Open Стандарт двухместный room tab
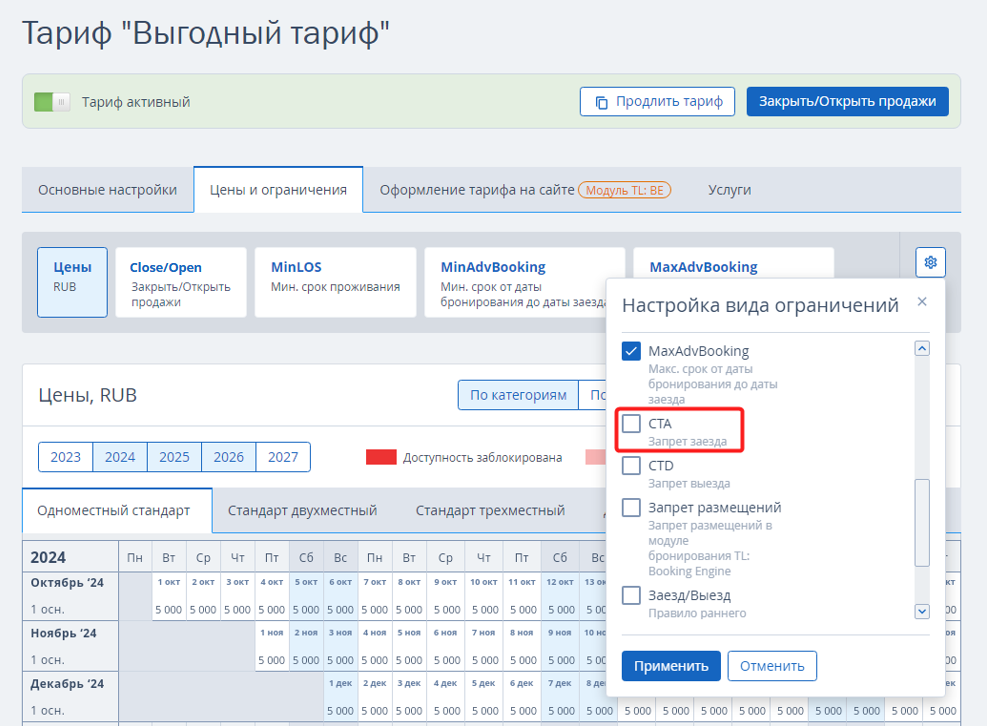The image size is (987, 726). (302, 511)
